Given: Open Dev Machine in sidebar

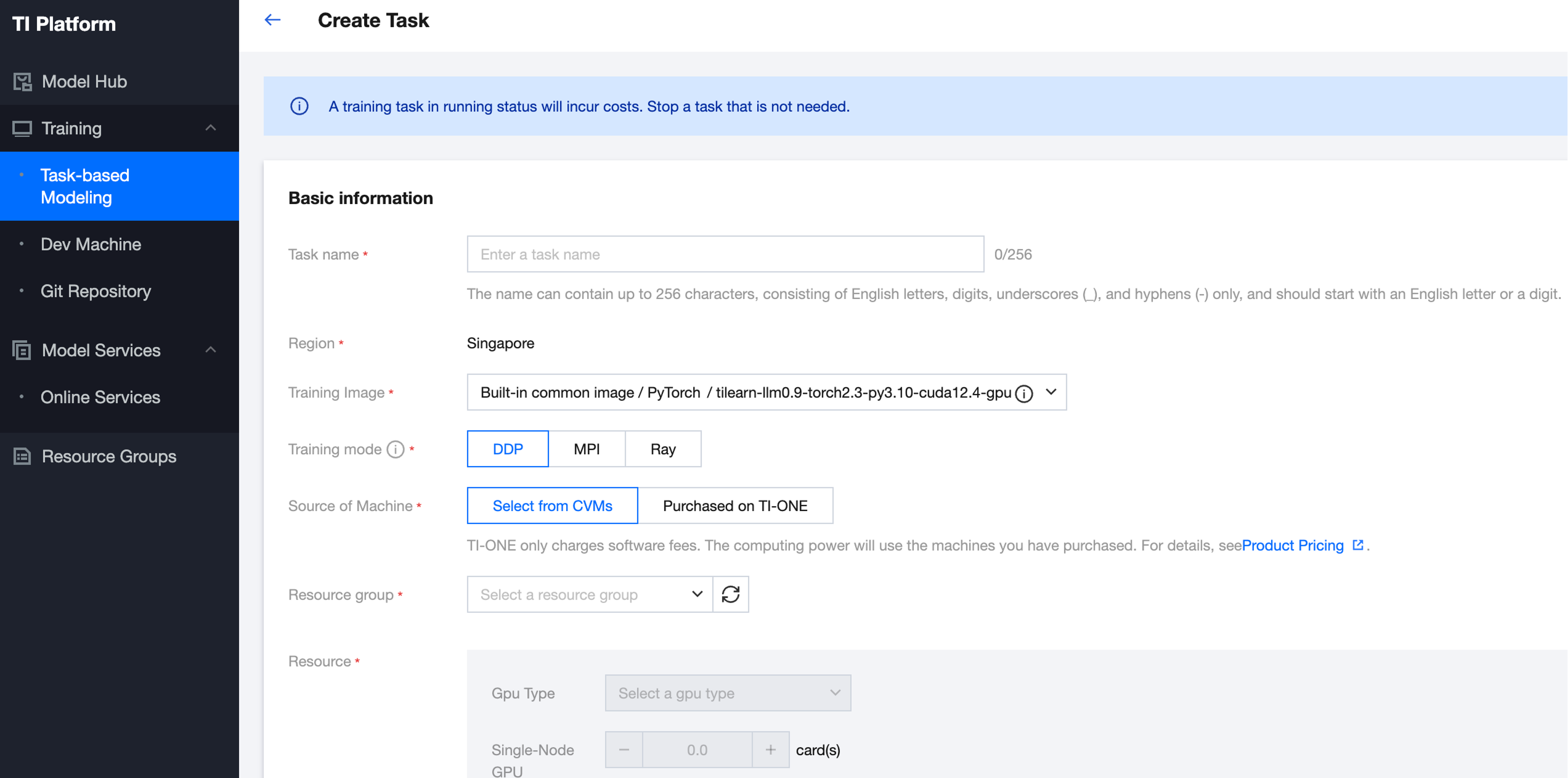Looking at the screenshot, I should (91, 244).
